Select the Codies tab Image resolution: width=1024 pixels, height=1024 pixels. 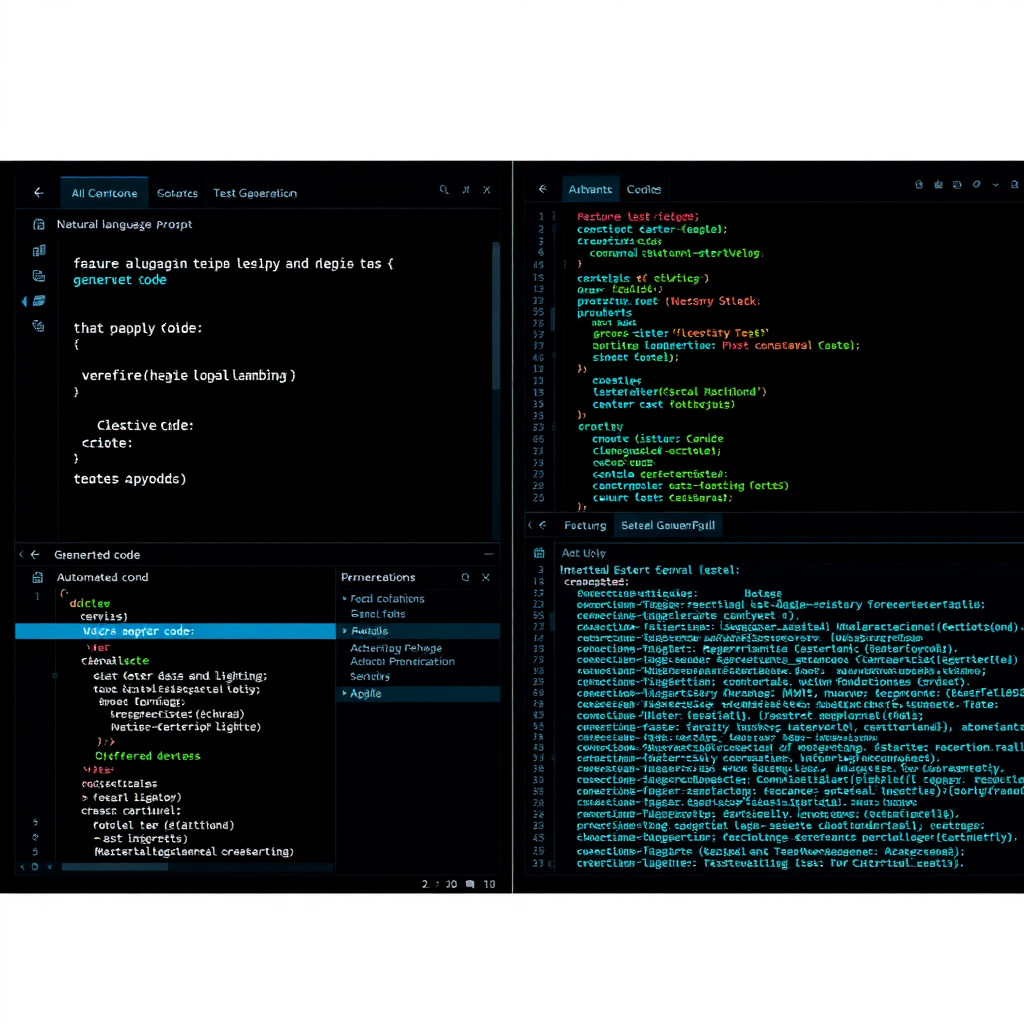644,189
